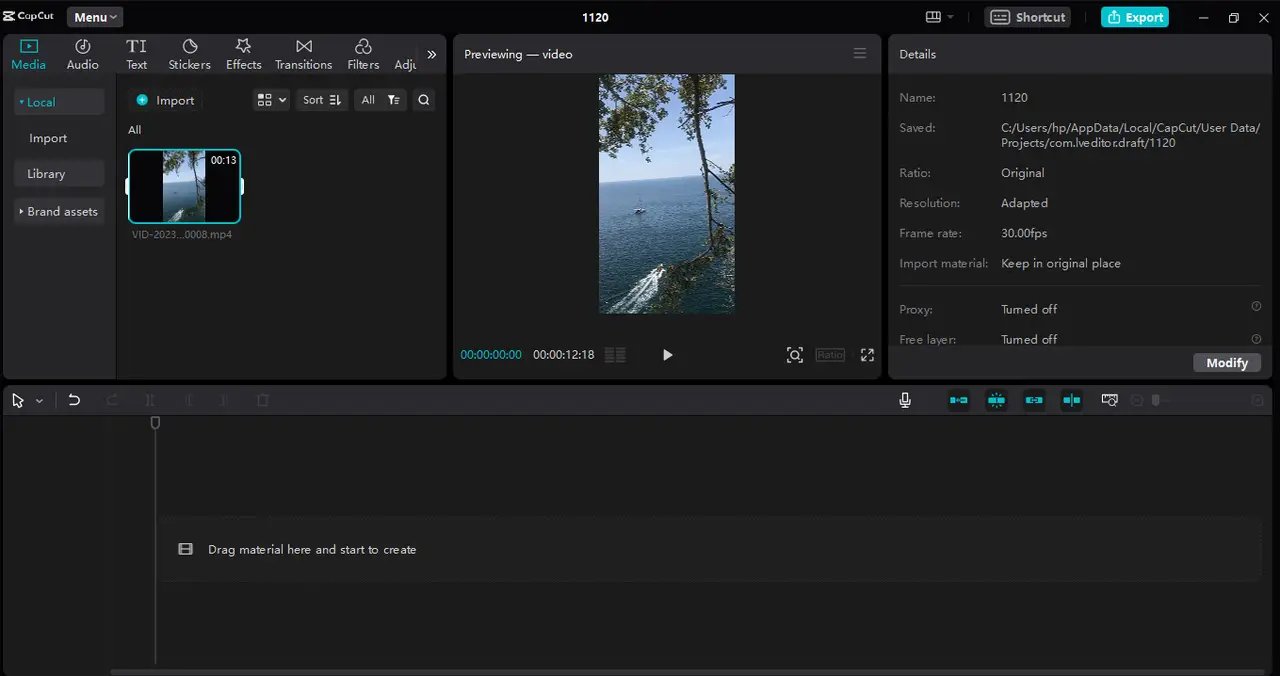This screenshot has height=676, width=1280.
Task: Open the preview panel hamburger menu
Action: (x=860, y=54)
